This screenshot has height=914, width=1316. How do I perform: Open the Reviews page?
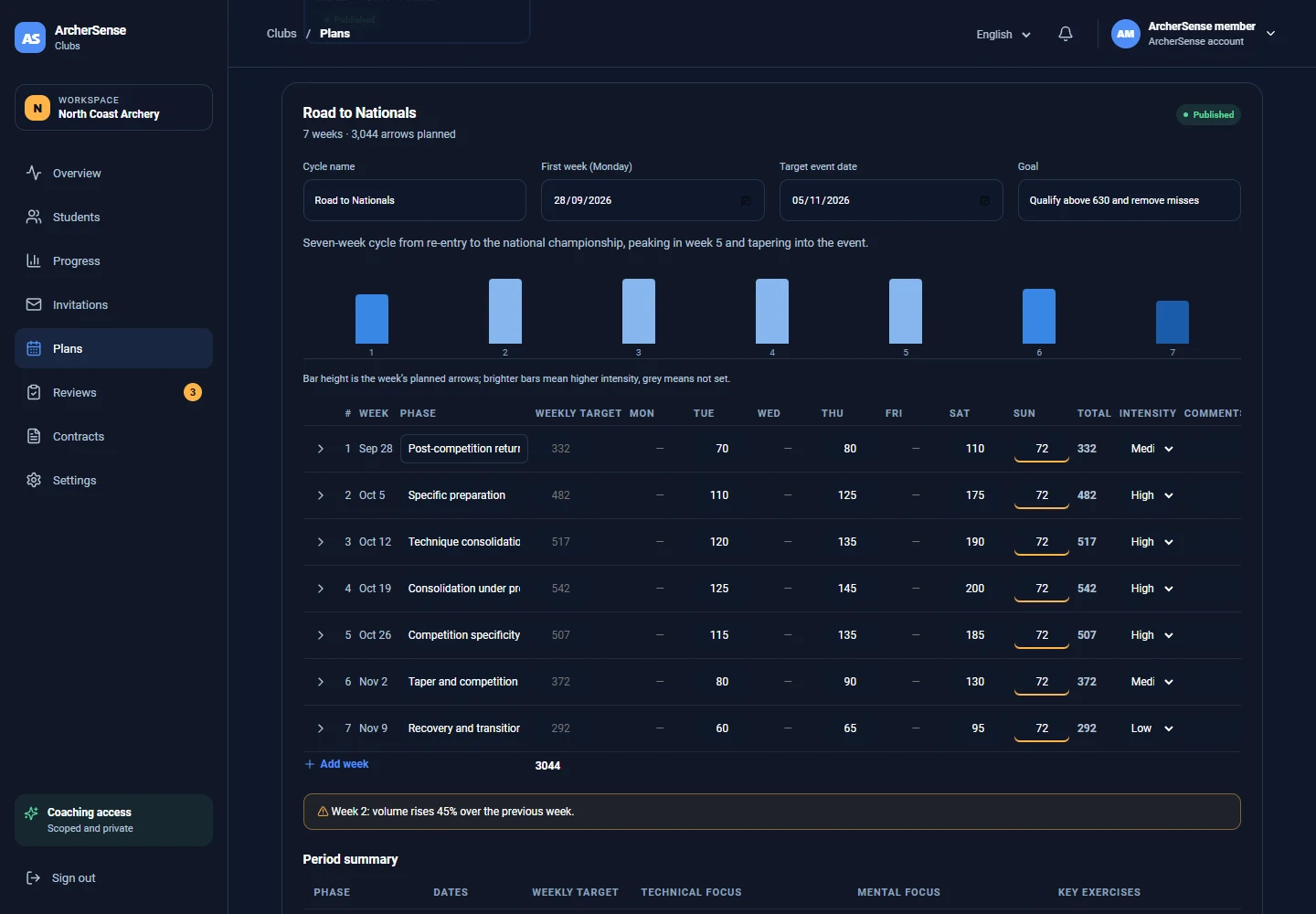coord(113,392)
